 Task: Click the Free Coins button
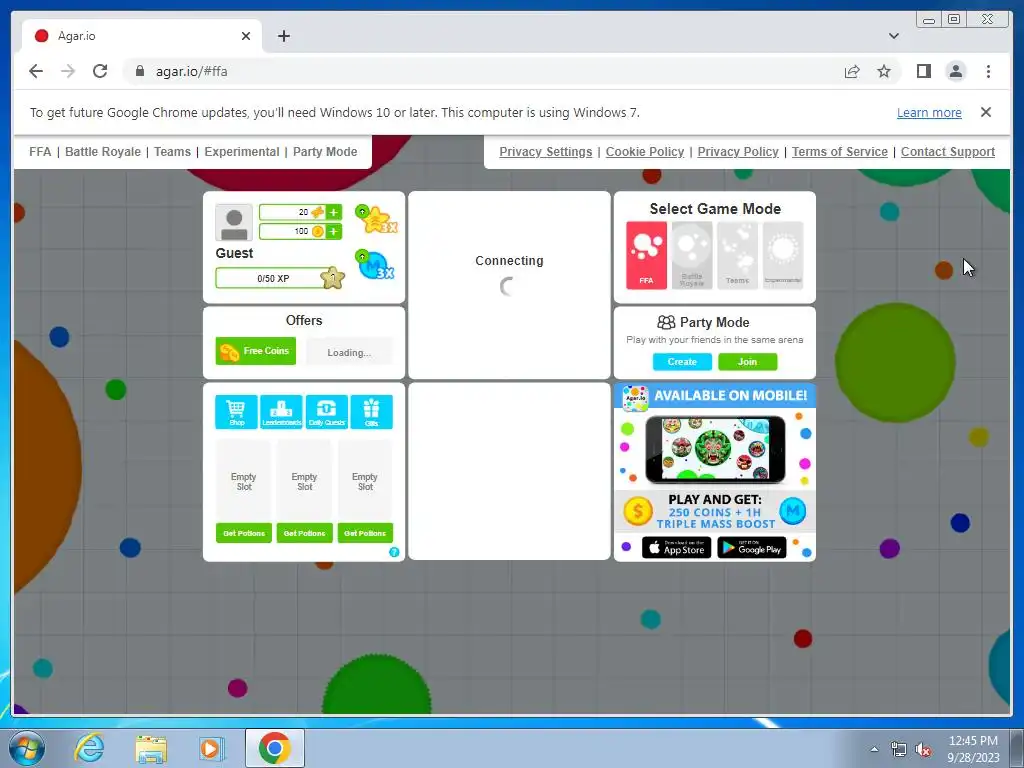coord(255,351)
